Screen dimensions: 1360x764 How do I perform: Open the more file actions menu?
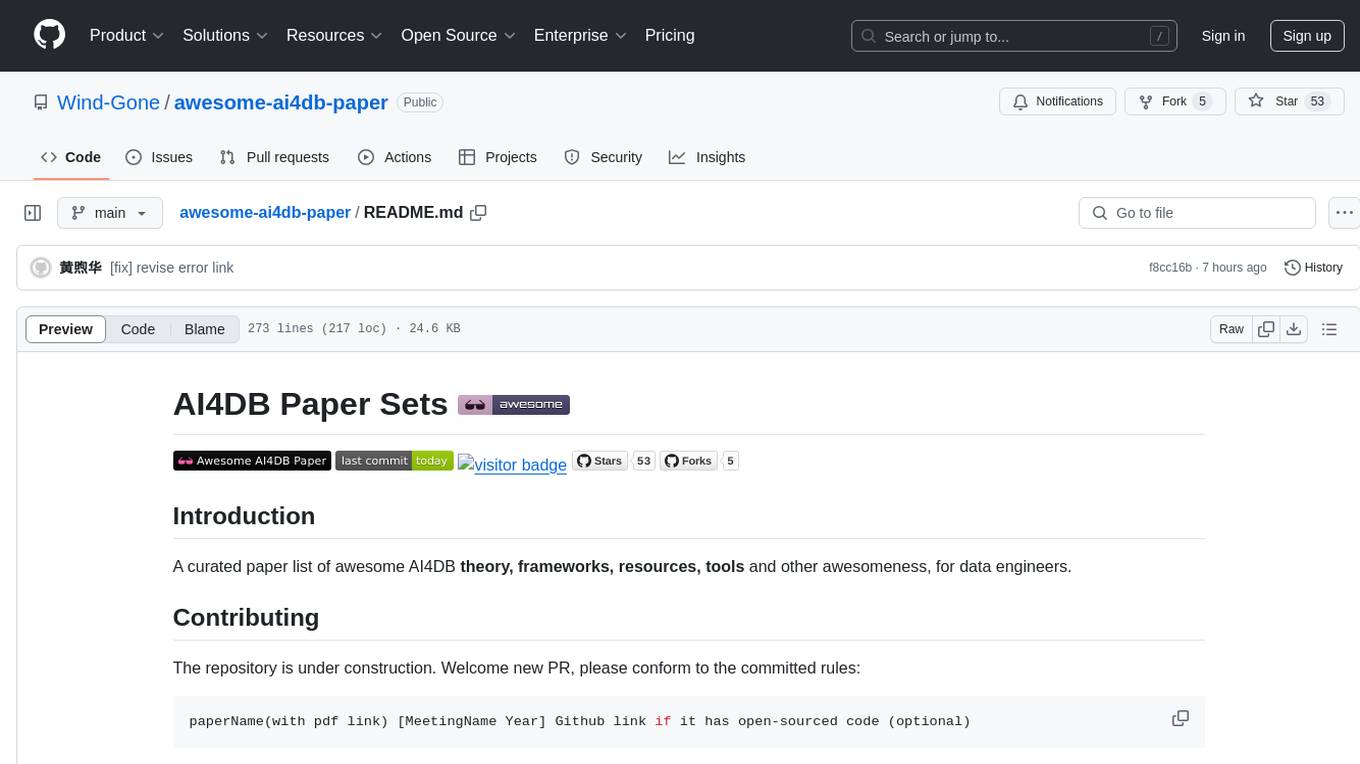click(1344, 213)
